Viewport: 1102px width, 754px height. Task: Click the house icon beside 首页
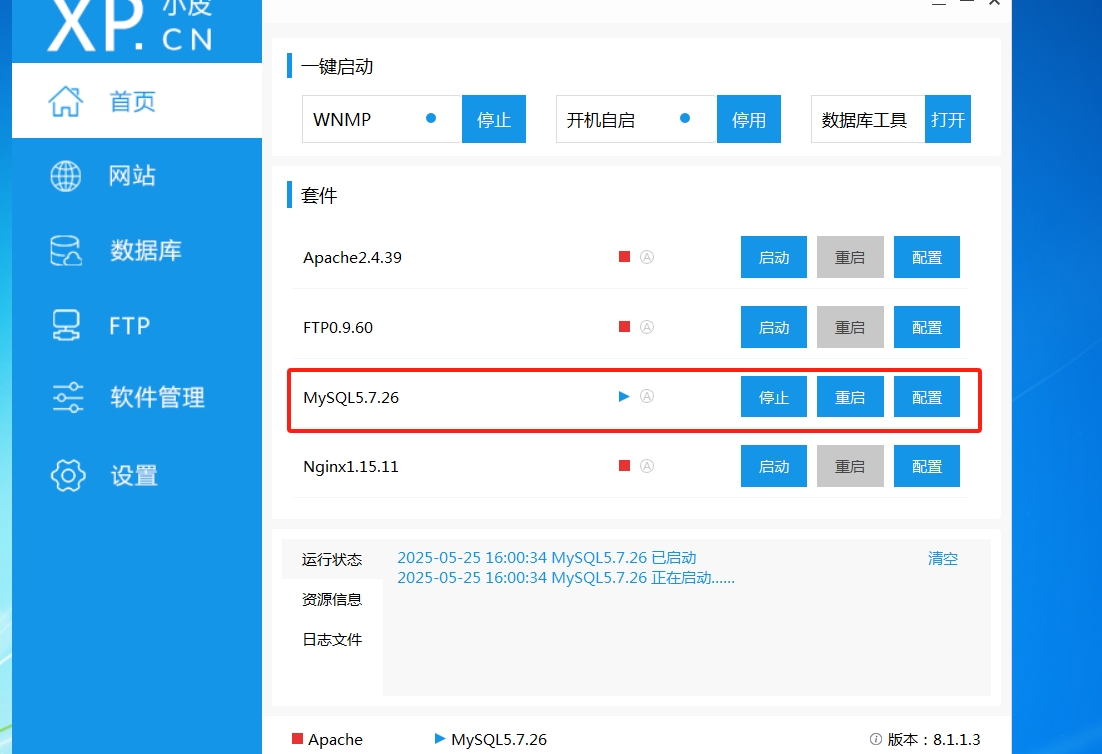[x=65, y=101]
